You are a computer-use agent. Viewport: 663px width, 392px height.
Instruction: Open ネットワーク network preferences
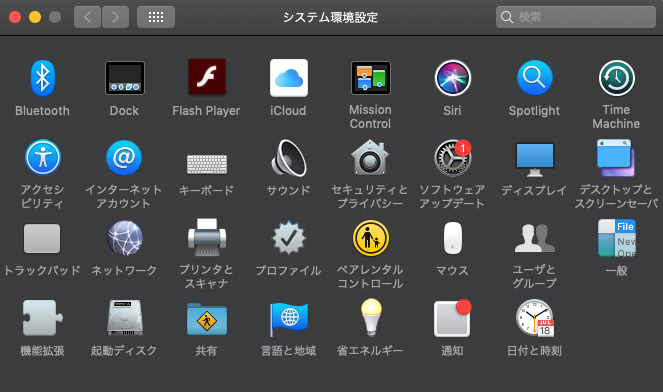coord(125,238)
